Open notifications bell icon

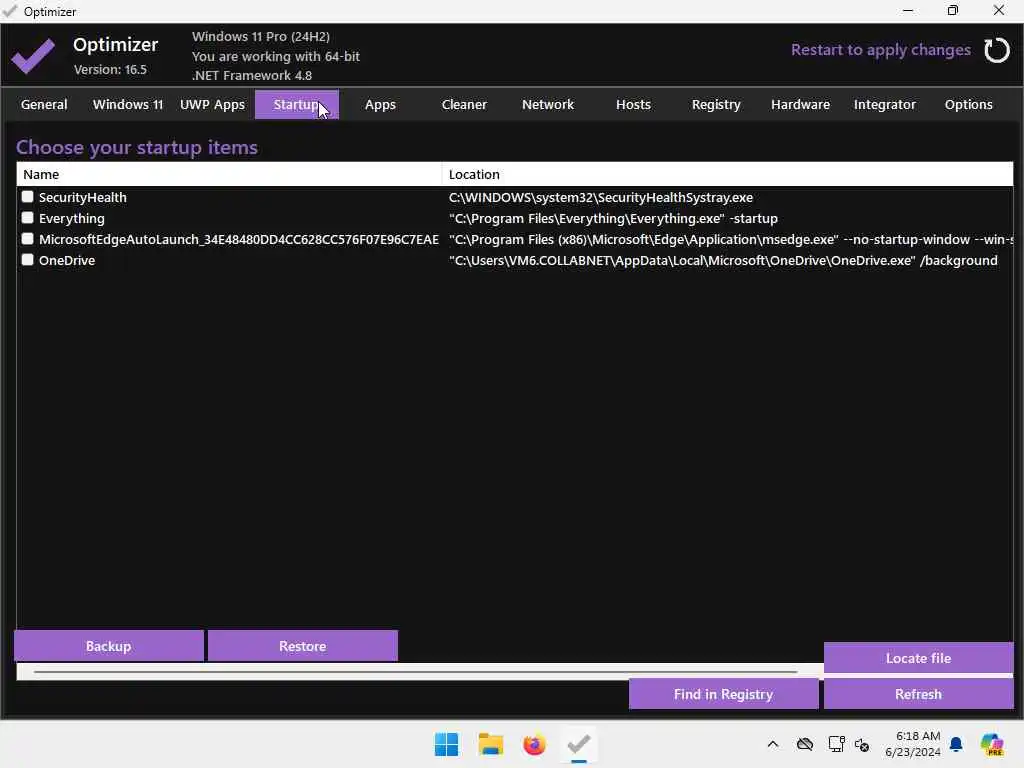(x=956, y=744)
